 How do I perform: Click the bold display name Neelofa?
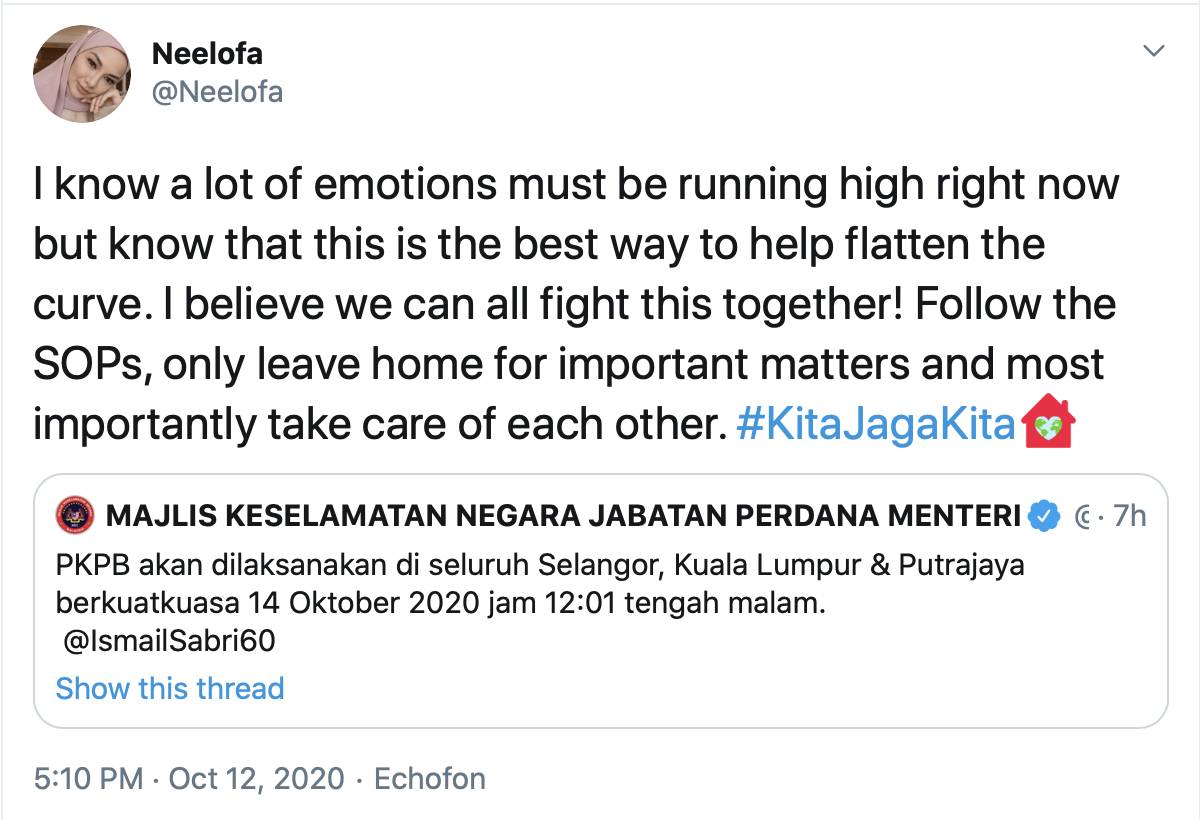pyautogui.click(x=207, y=54)
